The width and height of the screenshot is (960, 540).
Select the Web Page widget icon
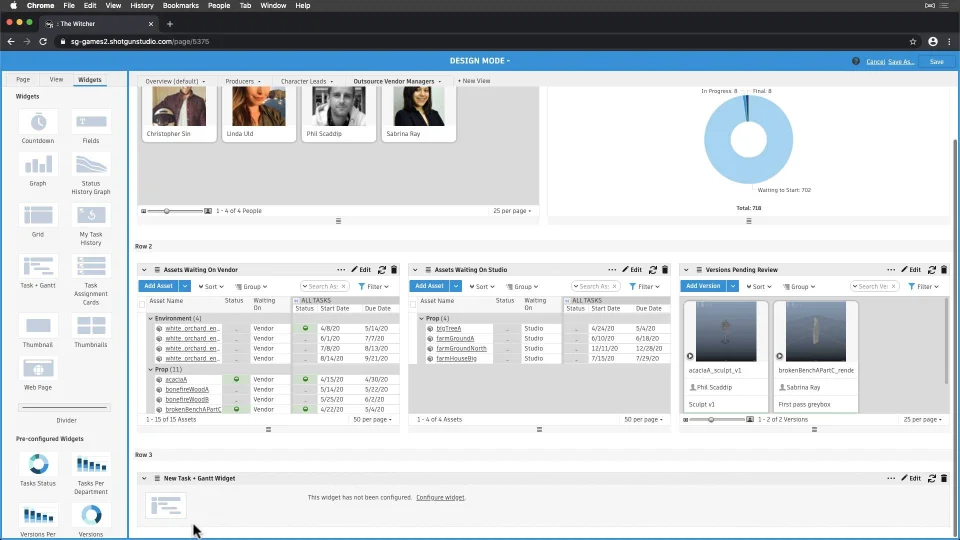pyautogui.click(x=38, y=368)
